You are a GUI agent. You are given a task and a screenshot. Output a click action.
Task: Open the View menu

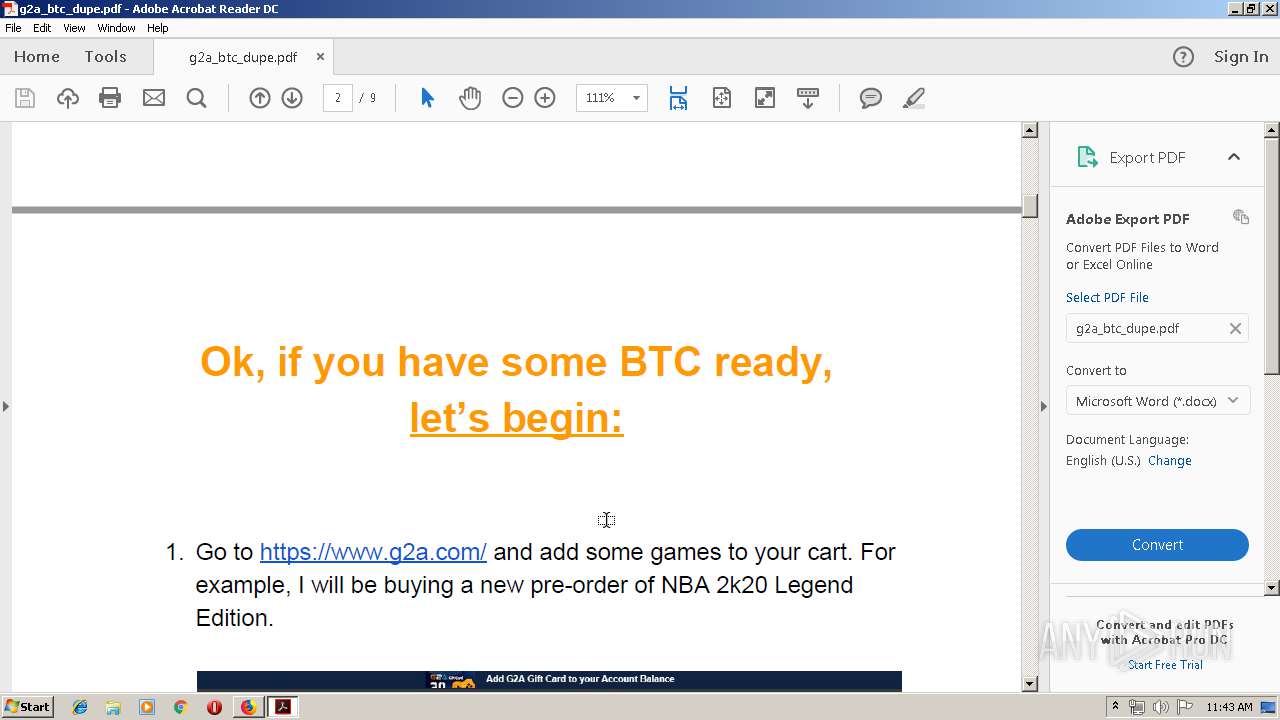point(74,28)
